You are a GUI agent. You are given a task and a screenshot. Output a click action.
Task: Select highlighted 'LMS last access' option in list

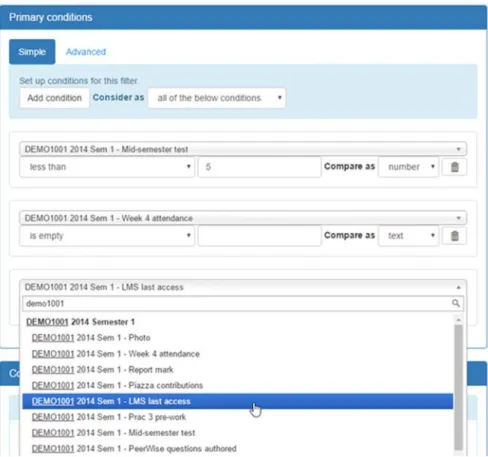[x=238, y=401]
